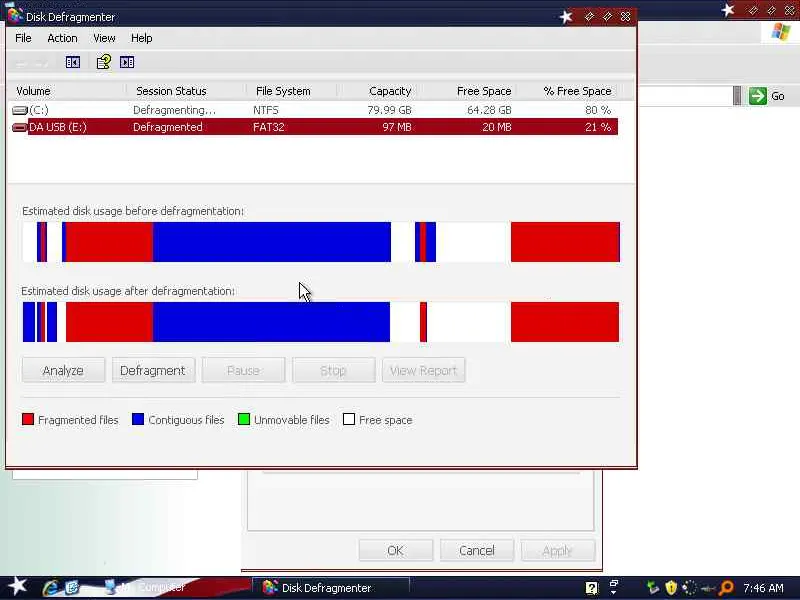
Task: Click the 21 % free space cell
Action: [x=598, y=127]
